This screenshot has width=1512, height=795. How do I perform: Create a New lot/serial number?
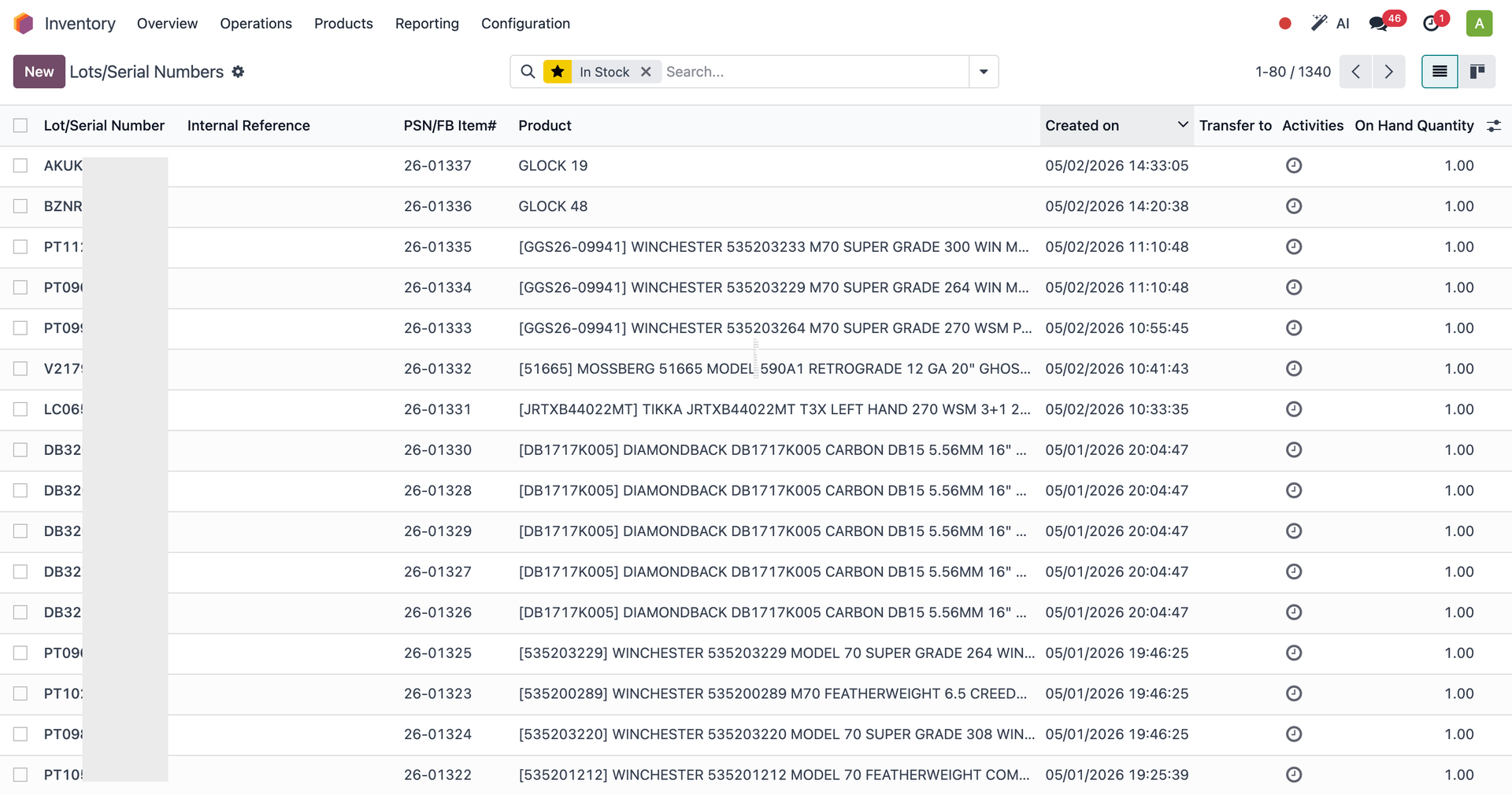39,72
